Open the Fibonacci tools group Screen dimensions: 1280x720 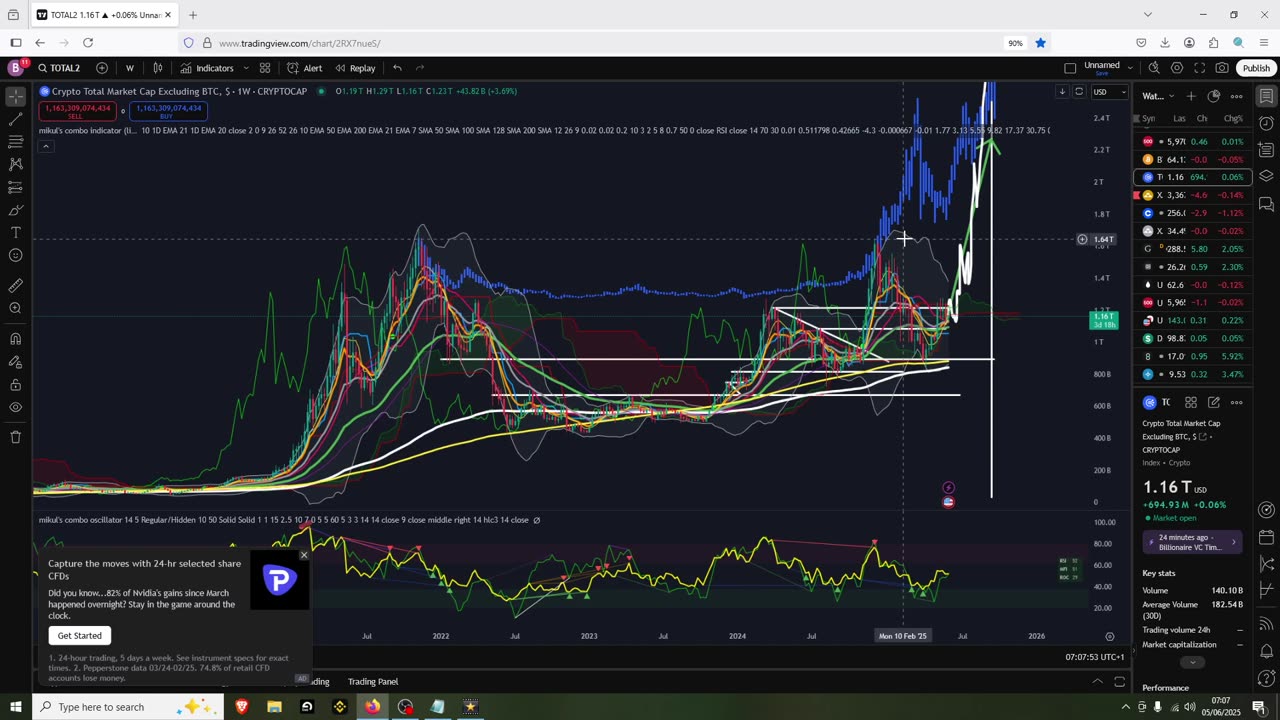15,142
